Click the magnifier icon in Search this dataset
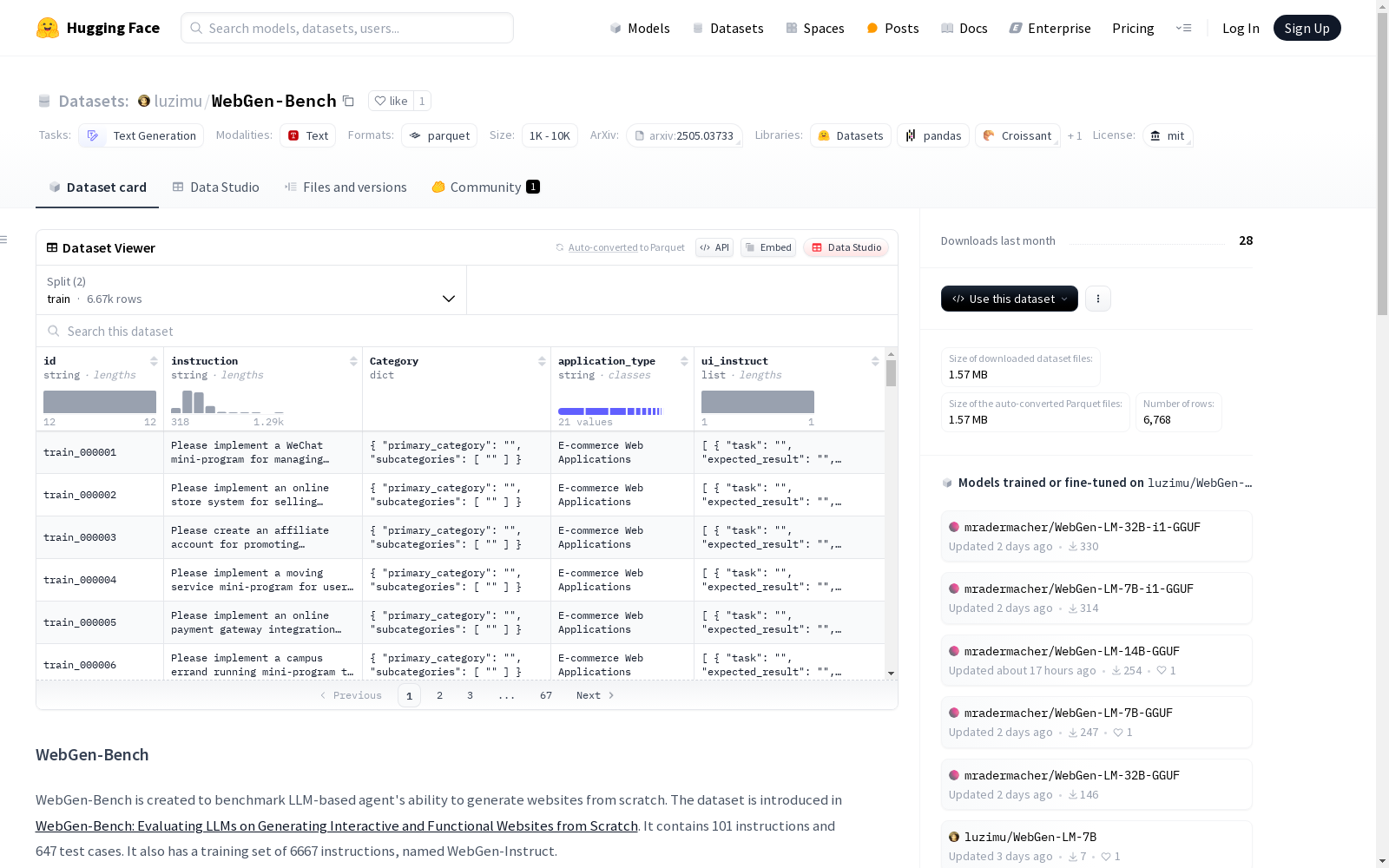 pos(54,331)
